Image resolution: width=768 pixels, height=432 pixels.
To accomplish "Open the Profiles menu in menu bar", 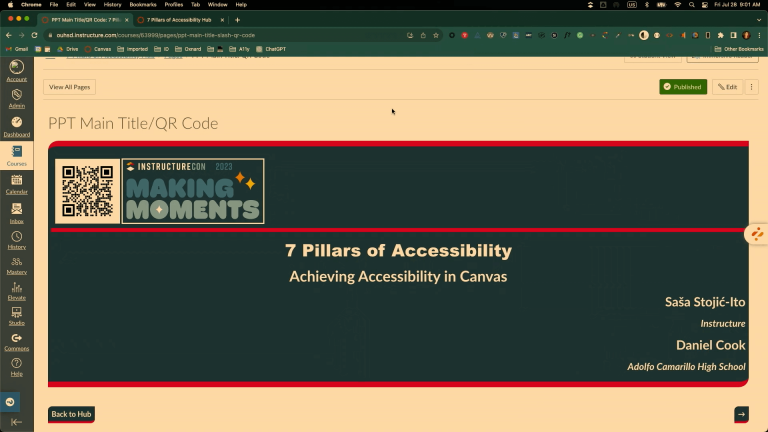I will tap(173, 4).
